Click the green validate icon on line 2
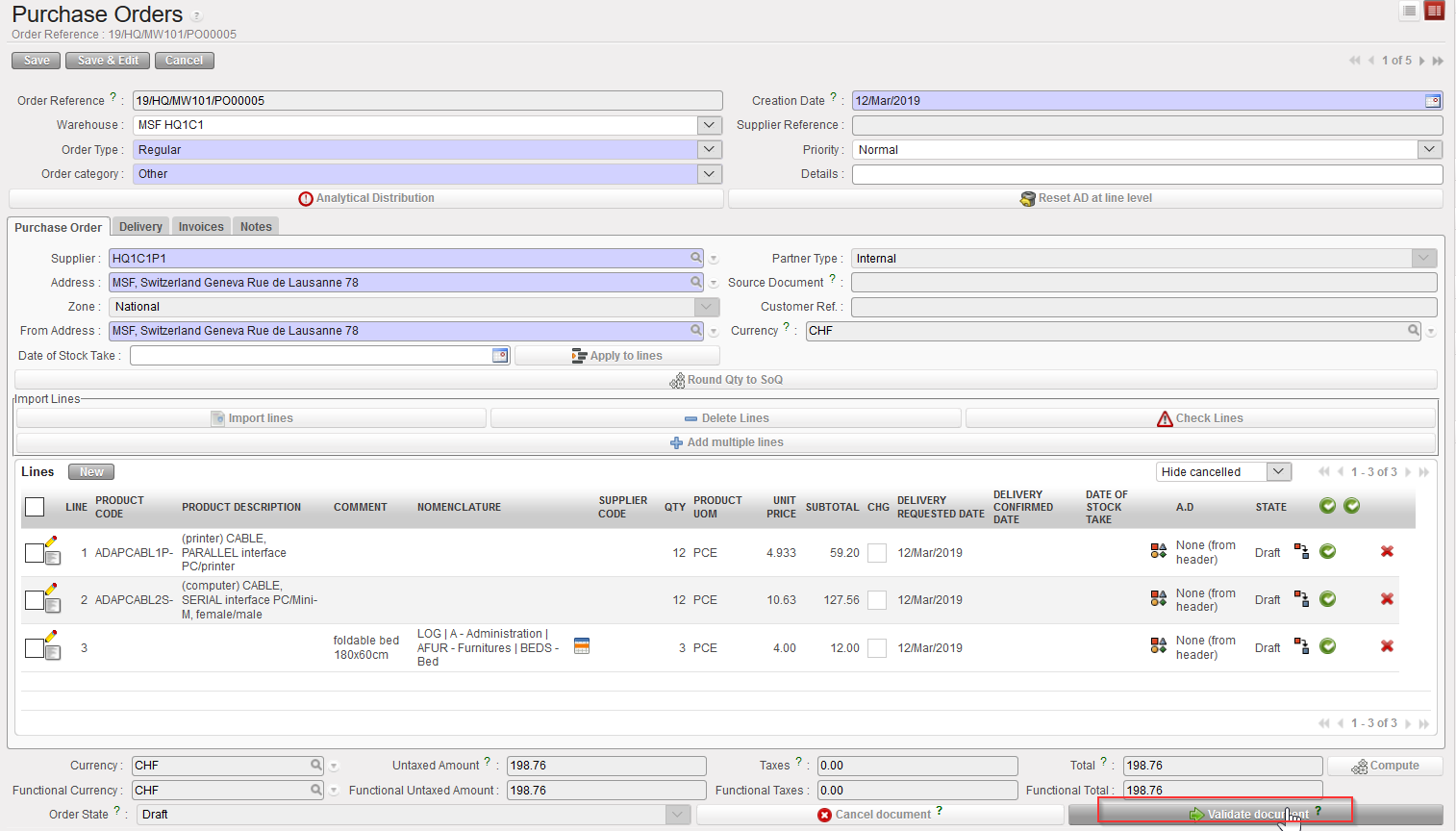 pos(1327,599)
